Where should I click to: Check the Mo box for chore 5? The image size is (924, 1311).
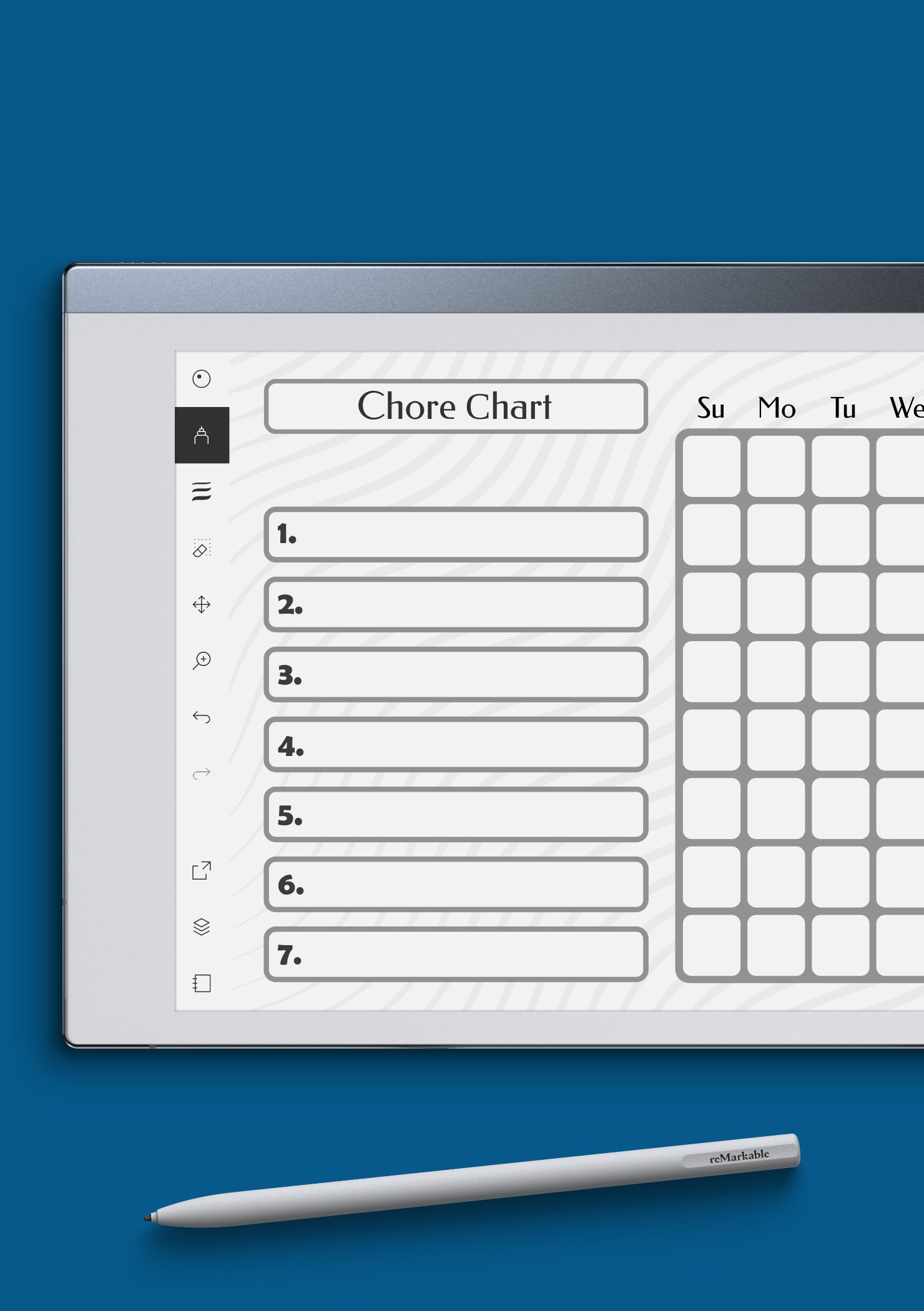(776, 808)
